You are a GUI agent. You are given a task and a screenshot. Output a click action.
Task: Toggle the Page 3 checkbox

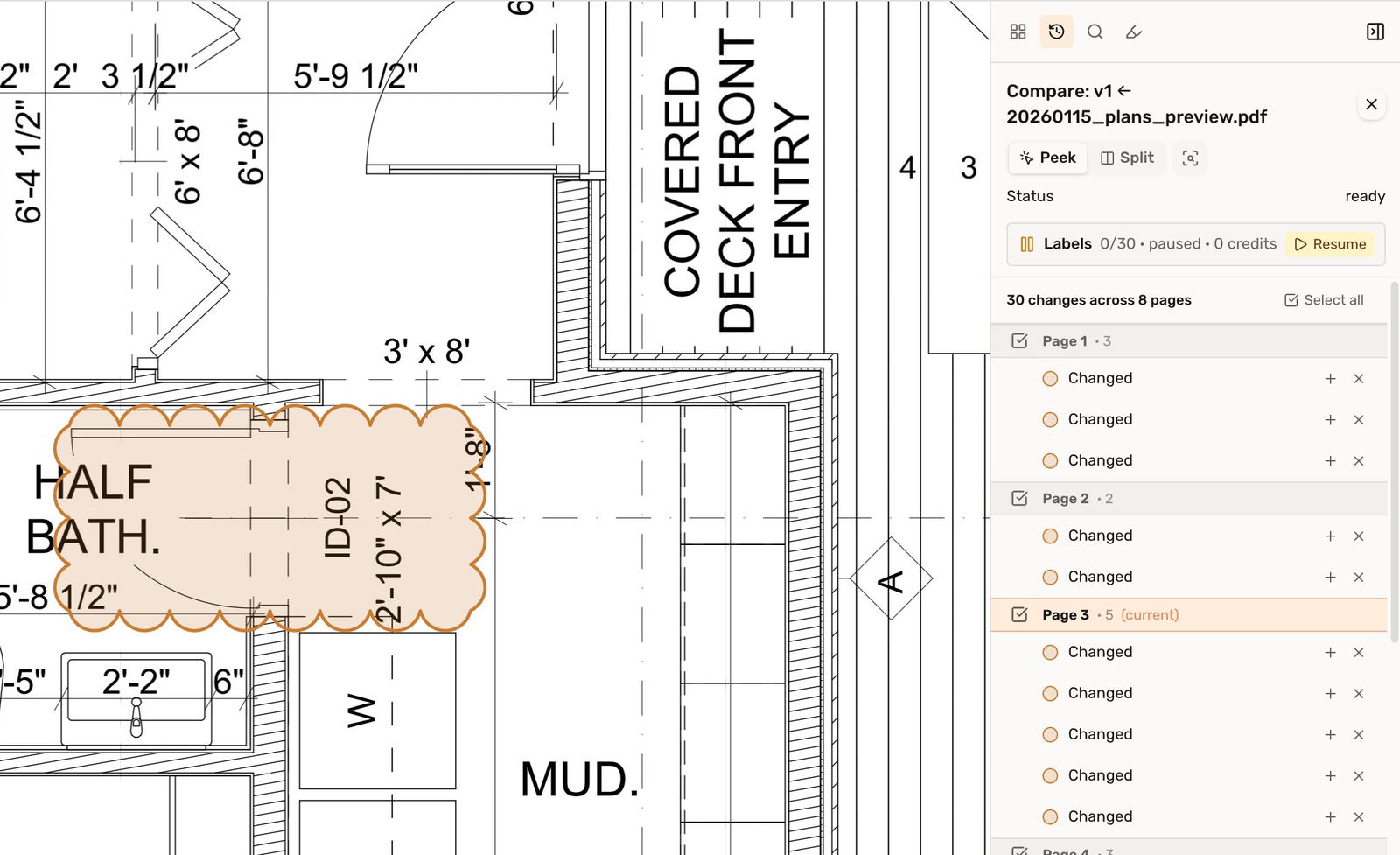point(1019,615)
